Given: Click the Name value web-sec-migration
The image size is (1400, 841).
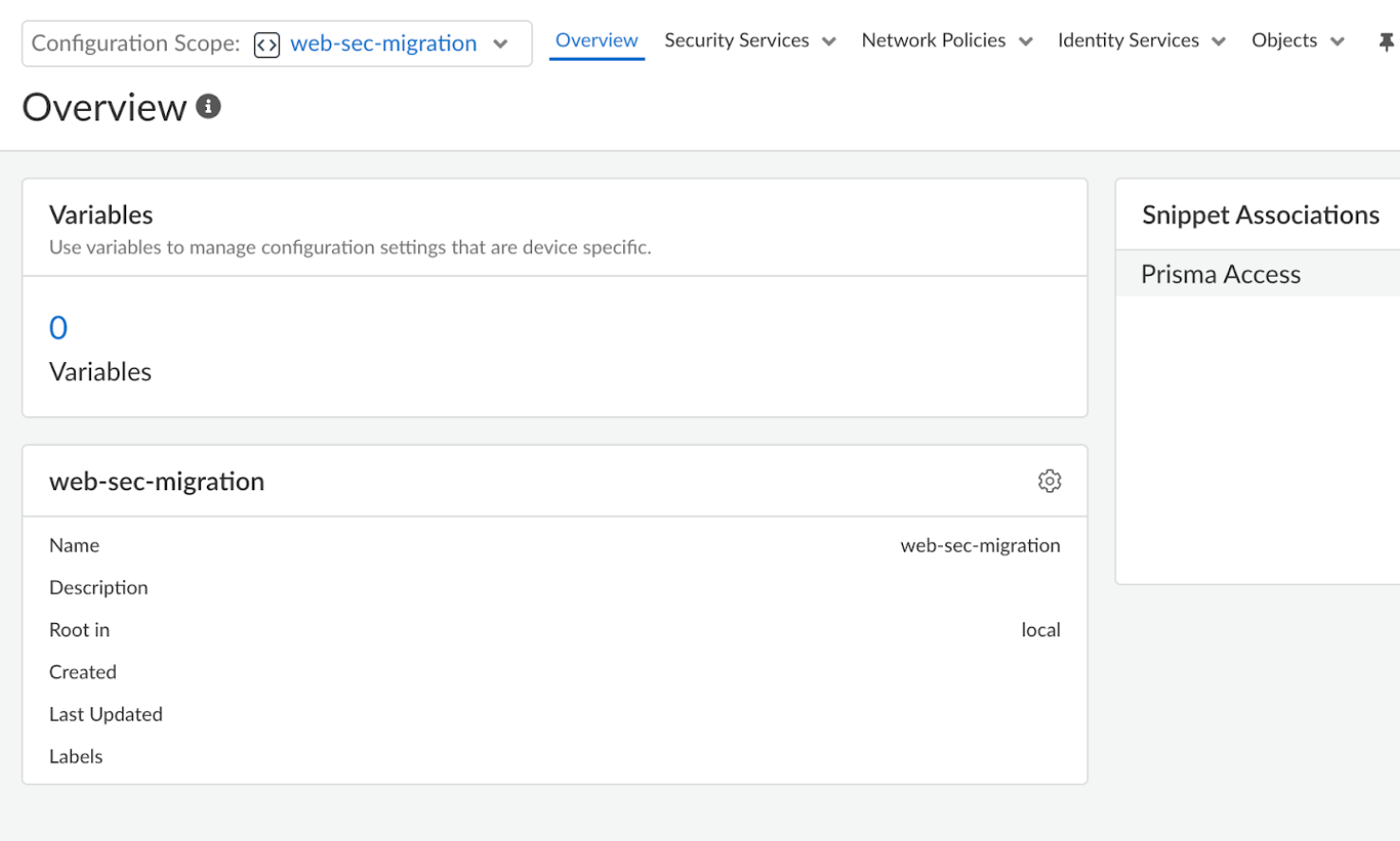Looking at the screenshot, I should [x=980, y=545].
